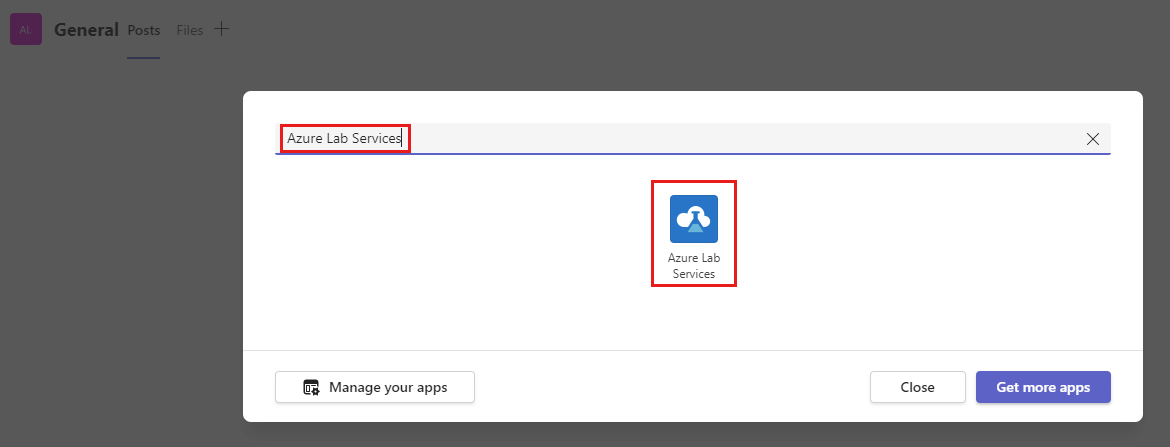Select the Azure Lab Services app icon
1170x447 pixels.
coord(694,219)
